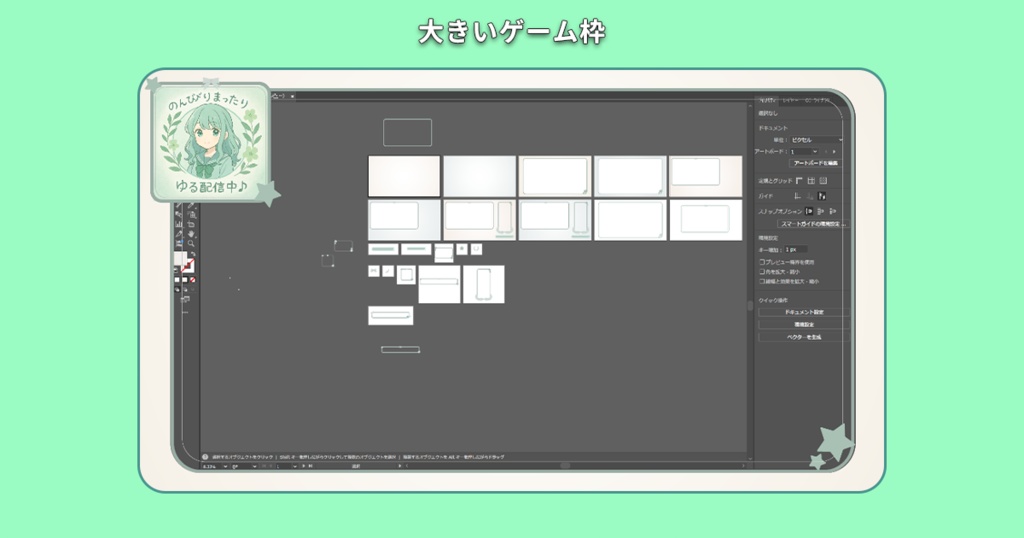This screenshot has width=1024, height=538.
Task: Open artboard navigation dropdown in status bar
Action: (295, 466)
